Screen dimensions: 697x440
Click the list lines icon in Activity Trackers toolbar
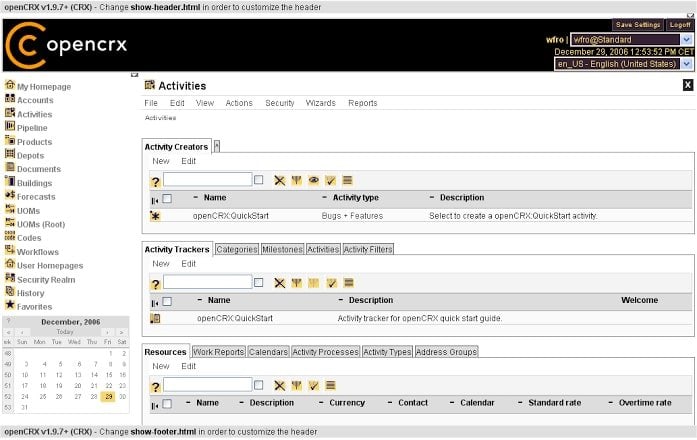coord(348,283)
